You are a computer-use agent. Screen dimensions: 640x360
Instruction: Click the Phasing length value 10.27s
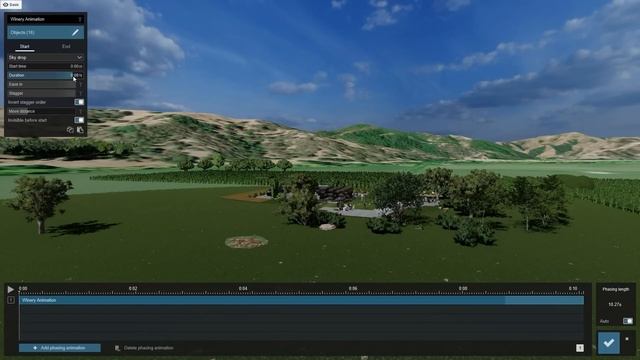[615, 304]
